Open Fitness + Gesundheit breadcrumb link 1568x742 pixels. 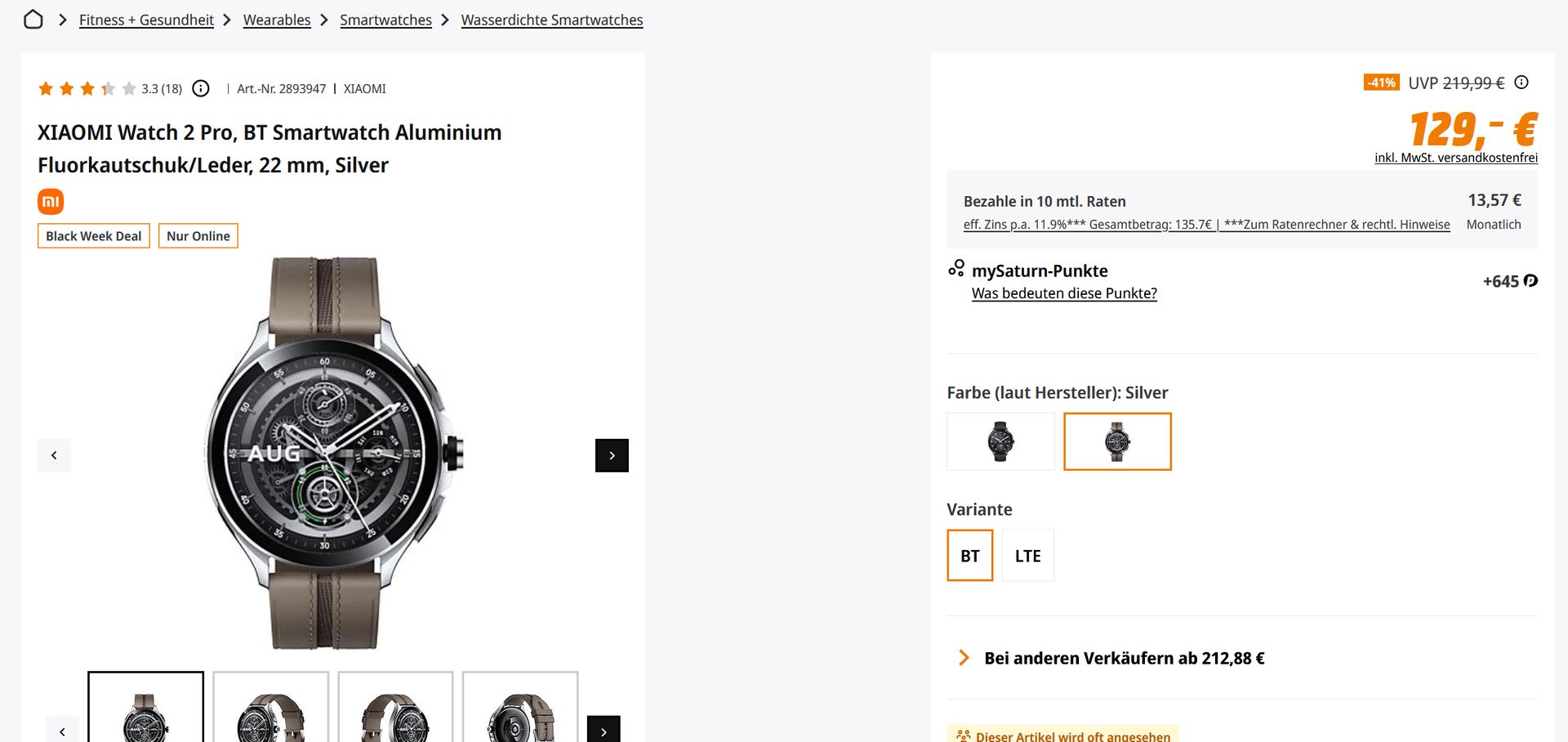pos(146,20)
